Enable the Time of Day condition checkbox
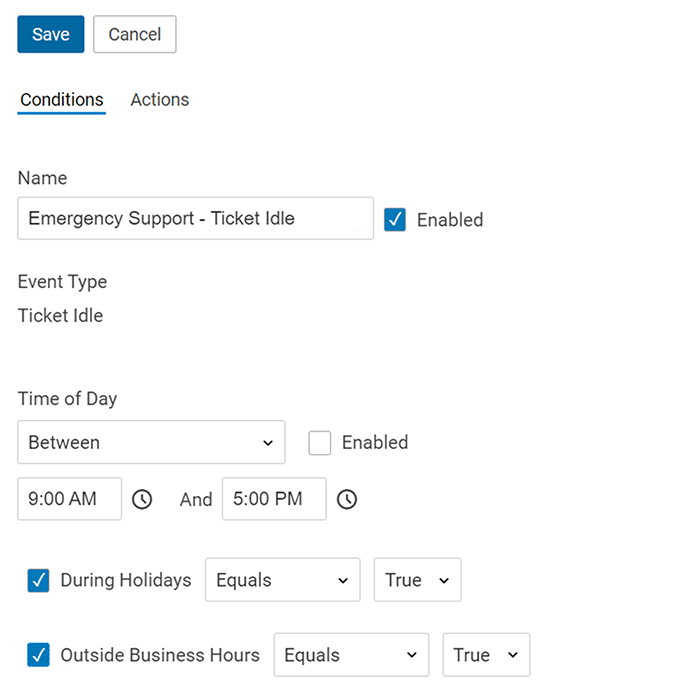 tap(320, 443)
